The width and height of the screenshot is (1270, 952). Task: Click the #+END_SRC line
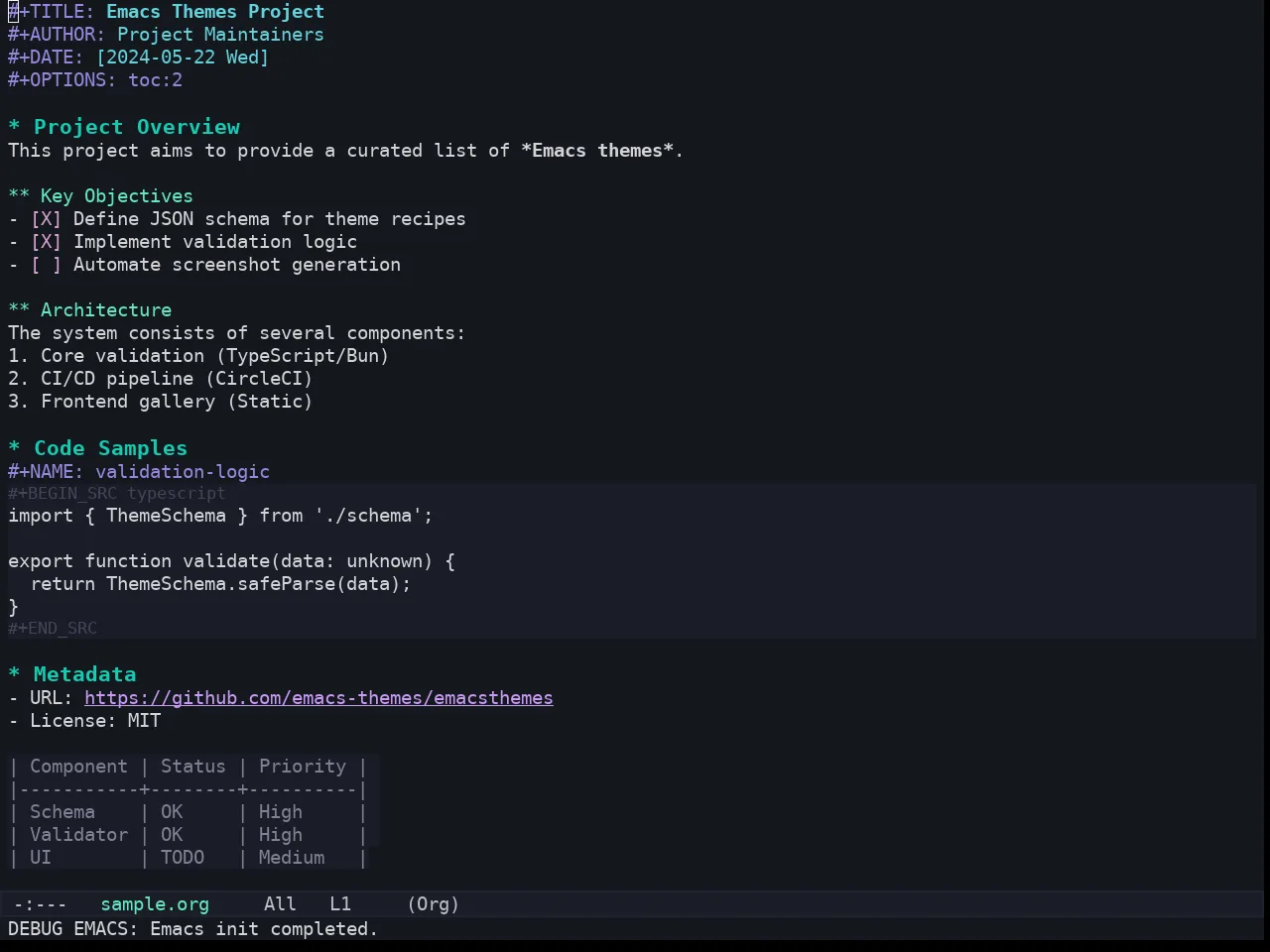(53, 628)
